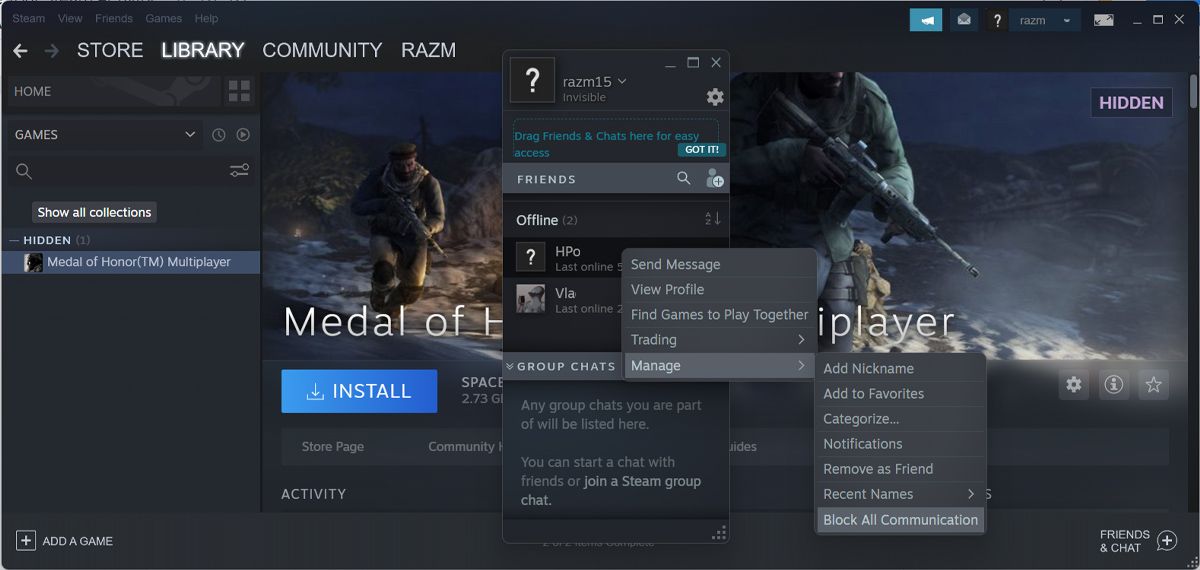Viewport: 1200px width, 570px height.
Task: Select Medal of Honor(TM) Multiplayer in library
Action: tap(131, 262)
